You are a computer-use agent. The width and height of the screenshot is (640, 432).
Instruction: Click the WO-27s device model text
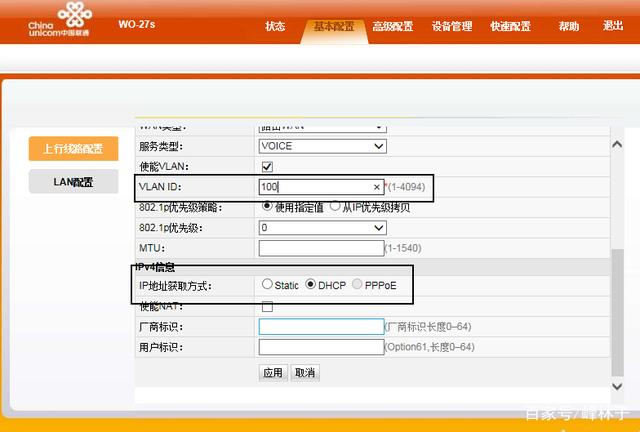tap(137, 24)
